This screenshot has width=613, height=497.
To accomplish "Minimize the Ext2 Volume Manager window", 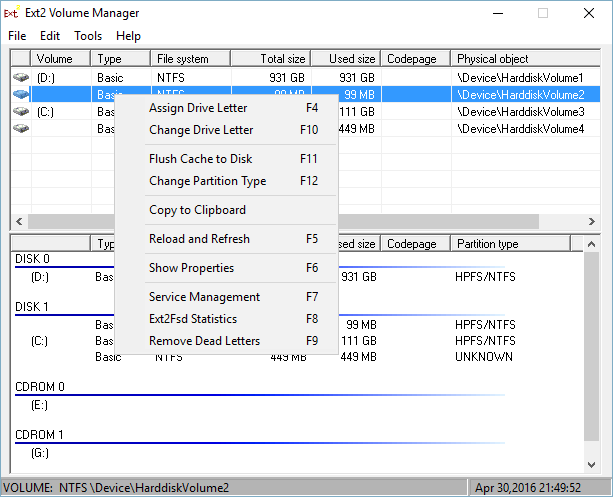I will pyautogui.click(x=498, y=13).
